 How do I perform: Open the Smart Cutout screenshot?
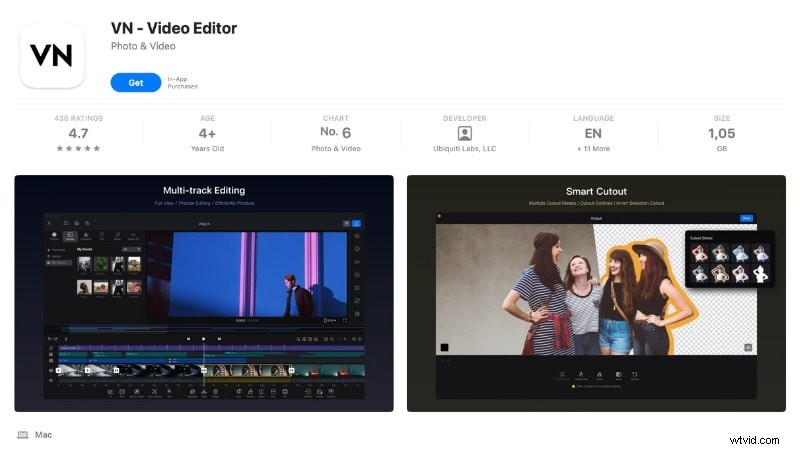596,293
